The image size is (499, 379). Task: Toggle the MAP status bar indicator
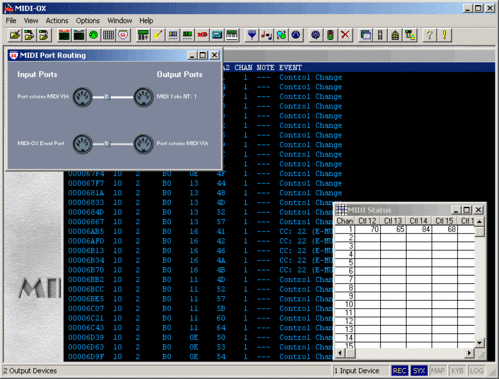click(x=438, y=371)
